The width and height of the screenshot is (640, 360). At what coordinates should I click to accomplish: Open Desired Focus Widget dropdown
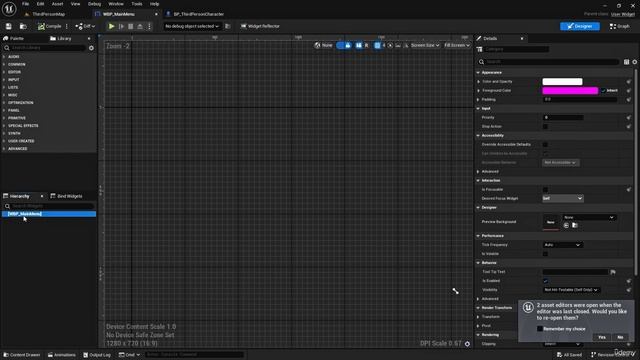click(562, 198)
